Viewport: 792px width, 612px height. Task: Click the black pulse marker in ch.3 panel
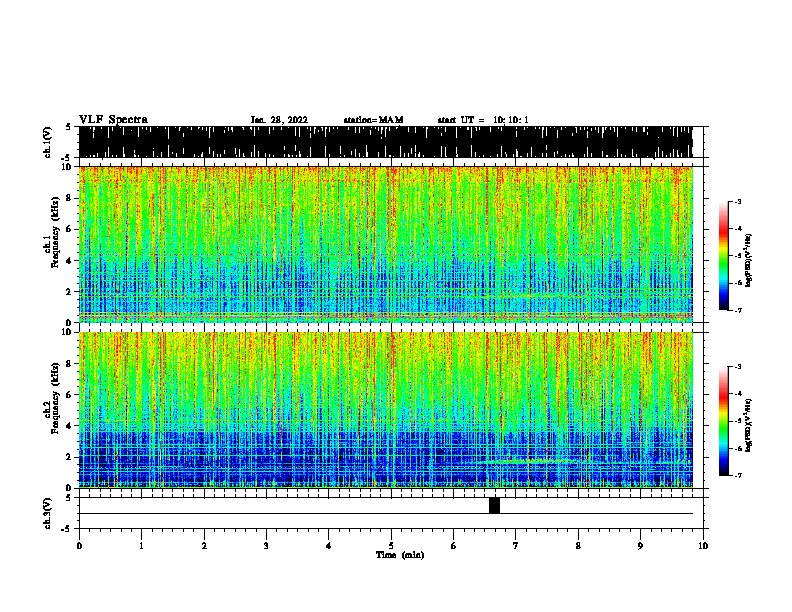494,505
